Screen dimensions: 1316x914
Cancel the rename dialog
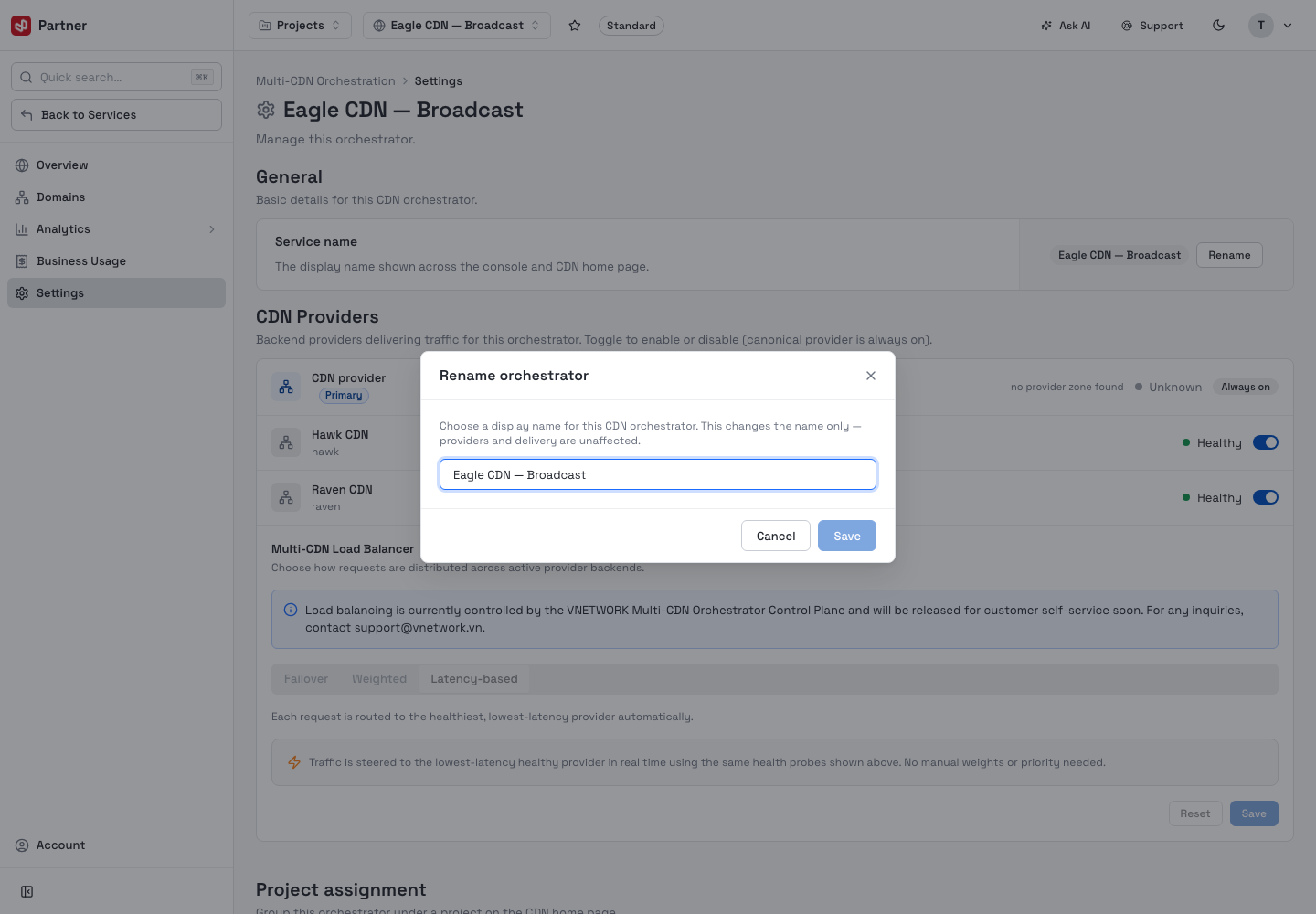pos(776,536)
